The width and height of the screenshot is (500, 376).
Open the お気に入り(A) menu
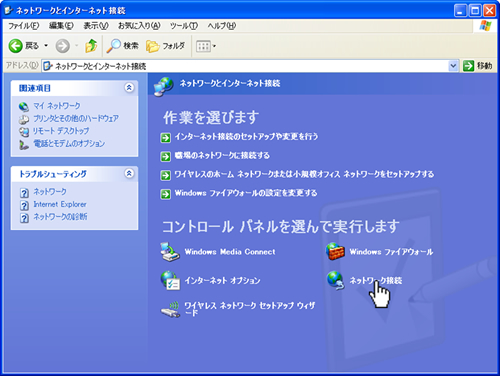click(x=139, y=26)
